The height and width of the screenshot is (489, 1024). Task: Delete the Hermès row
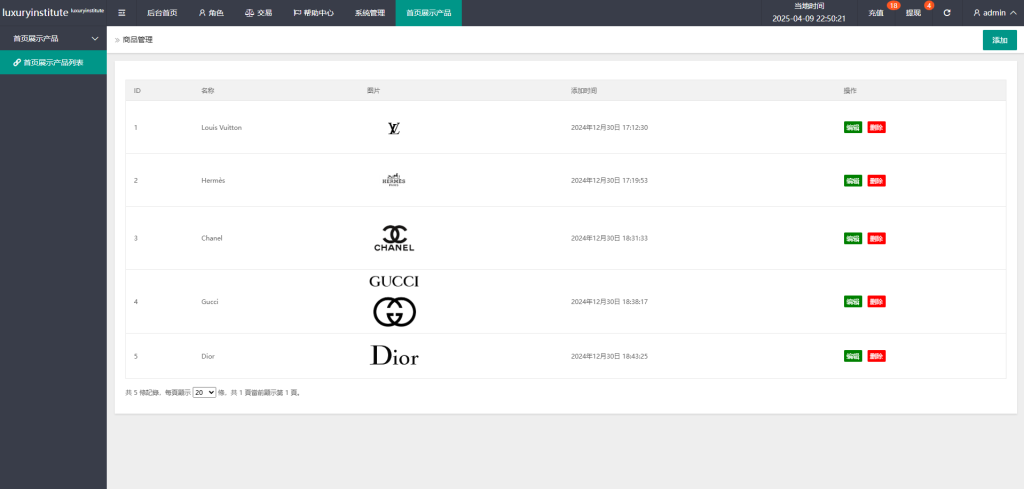(x=876, y=180)
